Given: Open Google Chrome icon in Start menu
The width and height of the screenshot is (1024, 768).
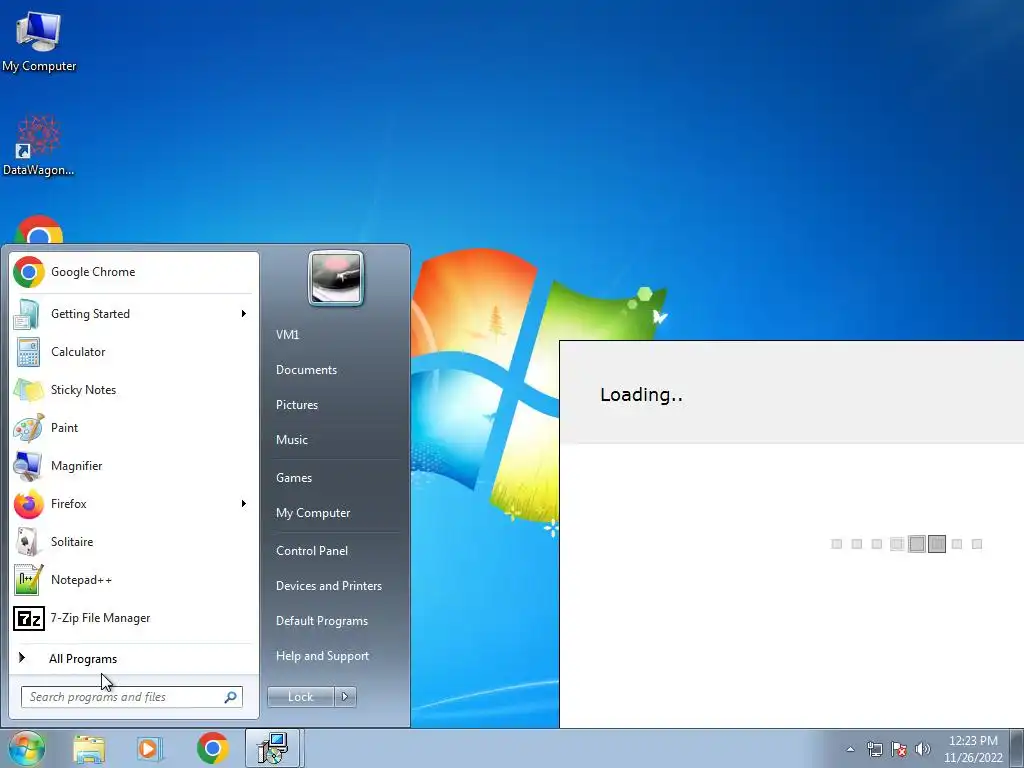Looking at the screenshot, I should pyautogui.click(x=29, y=272).
